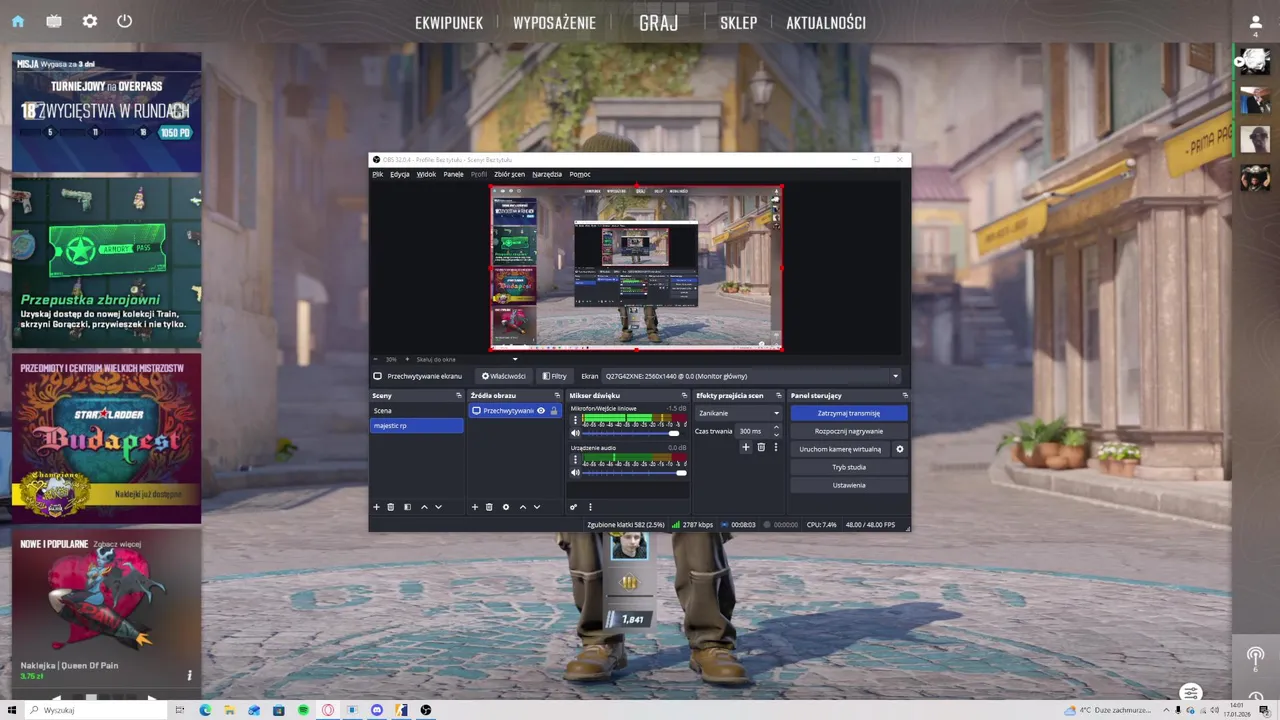The height and width of the screenshot is (720, 1280).
Task: Open the Panele menu in OBS
Action: pos(454,174)
